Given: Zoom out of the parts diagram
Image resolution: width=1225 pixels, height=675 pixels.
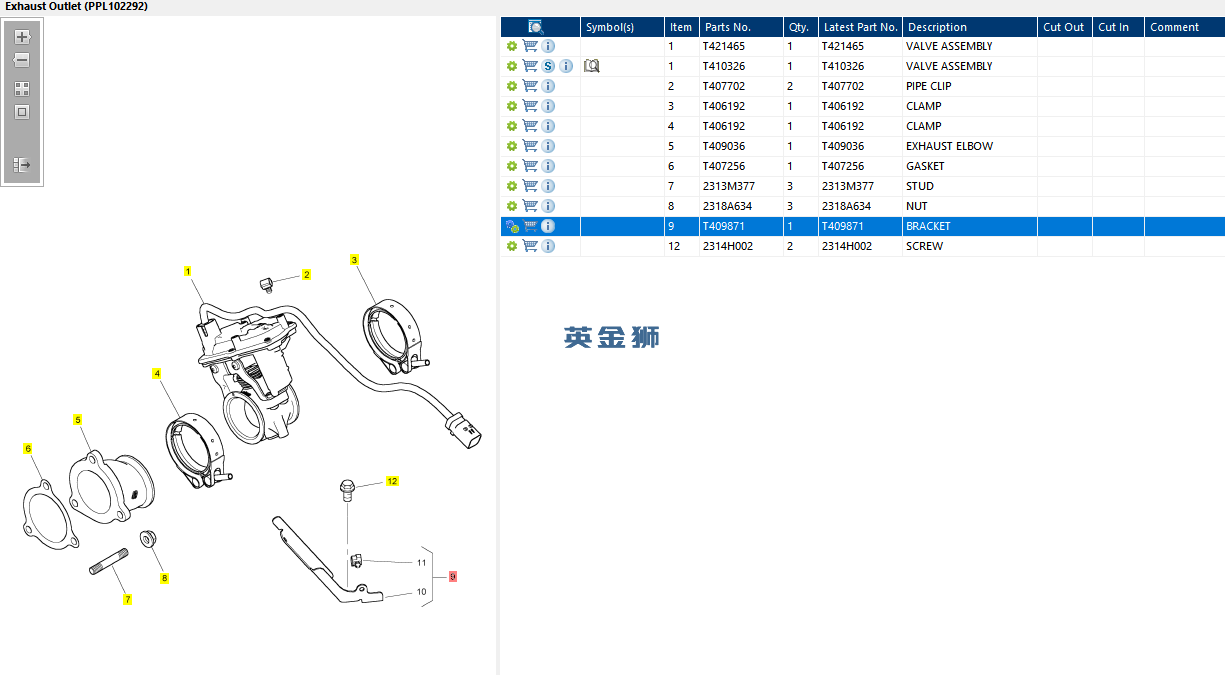Looking at the screenshot, I should point(22,61).
